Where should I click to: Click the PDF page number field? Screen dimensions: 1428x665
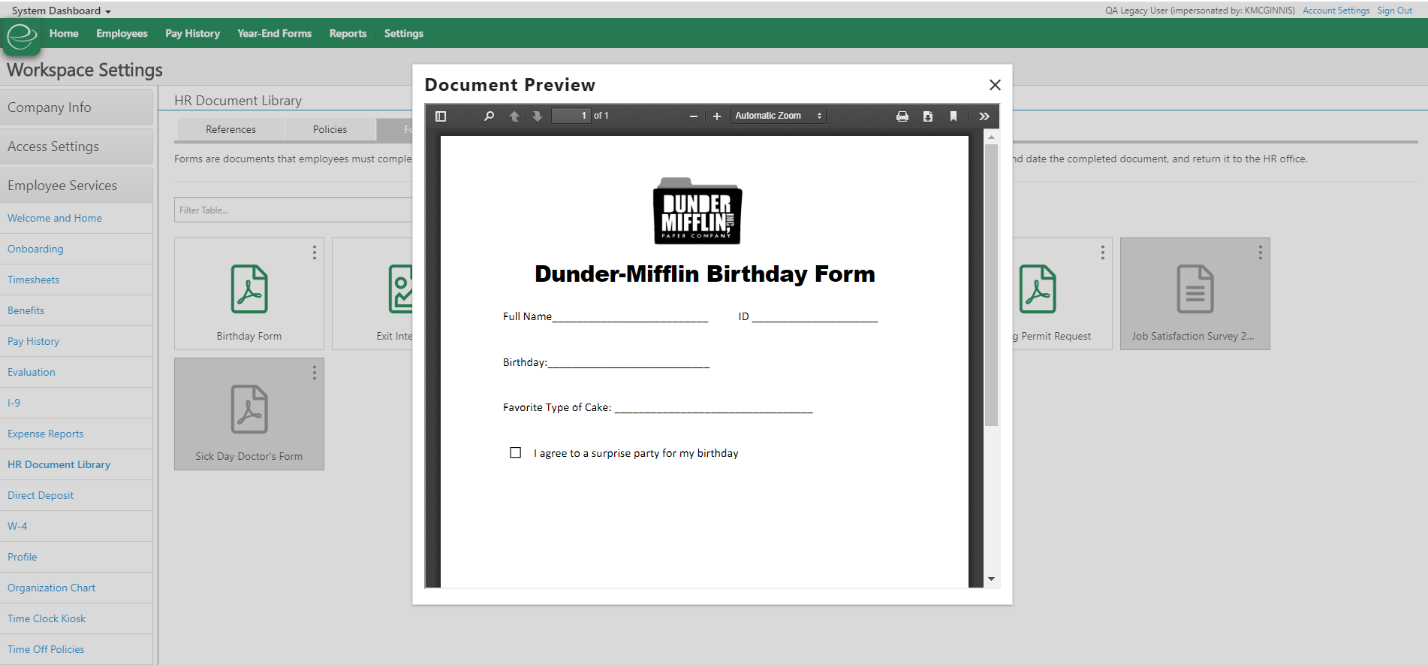(571, 116)
